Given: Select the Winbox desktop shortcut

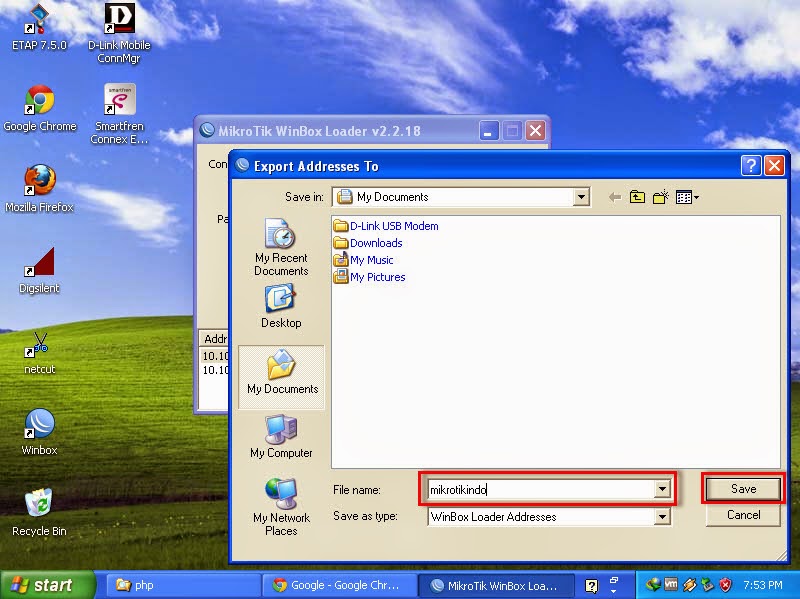Looking at the screenshot, I should tap(39, 431).
